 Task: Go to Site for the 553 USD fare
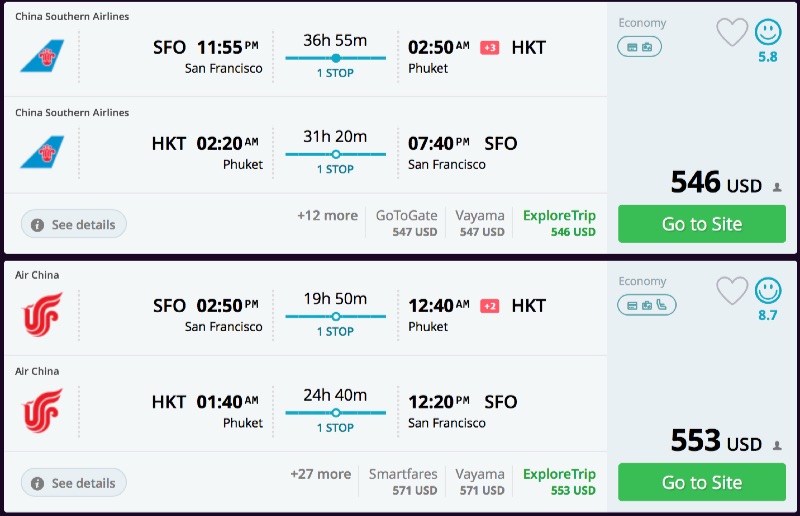coord(702,482)
